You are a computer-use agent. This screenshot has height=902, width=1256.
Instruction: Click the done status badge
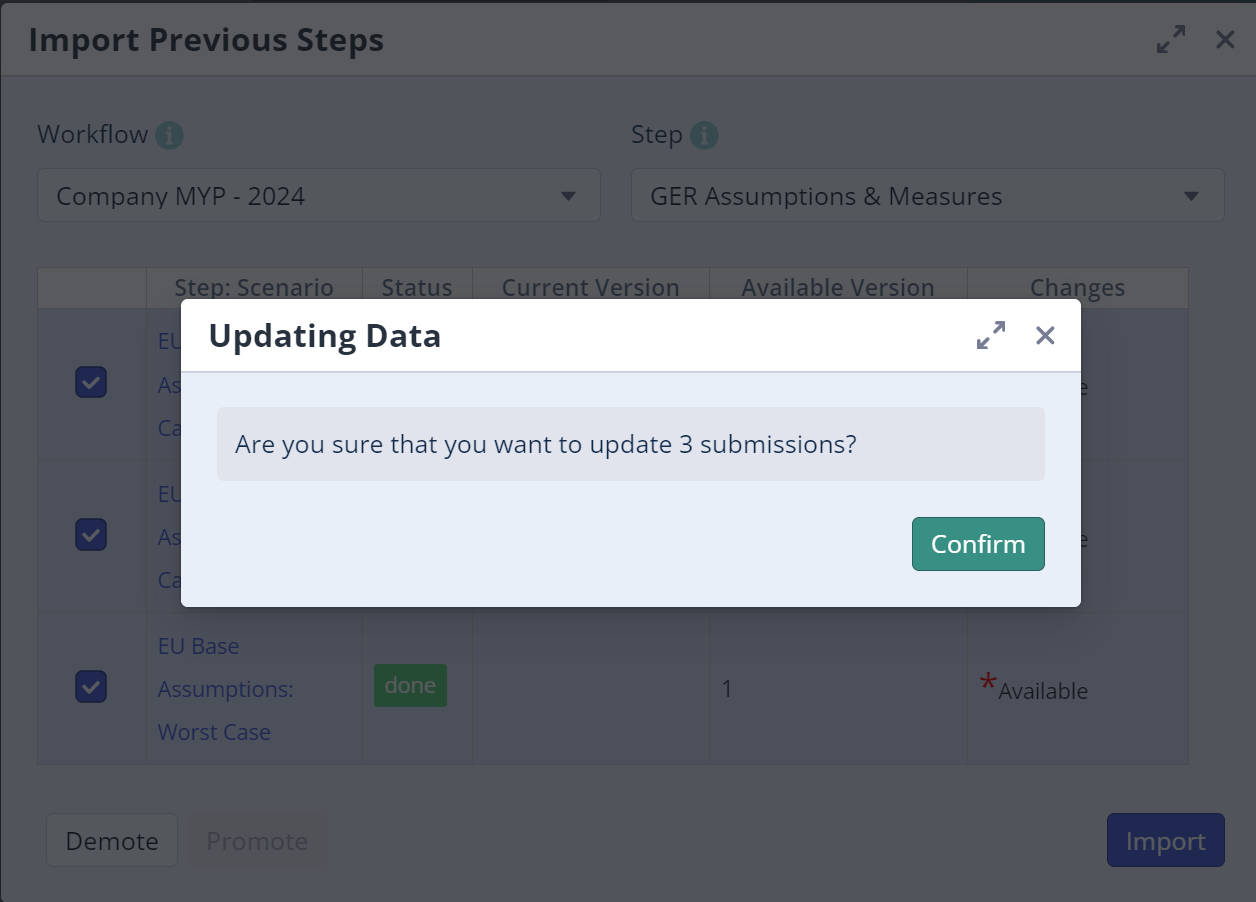pyautogui.click(x=410, y=686)
